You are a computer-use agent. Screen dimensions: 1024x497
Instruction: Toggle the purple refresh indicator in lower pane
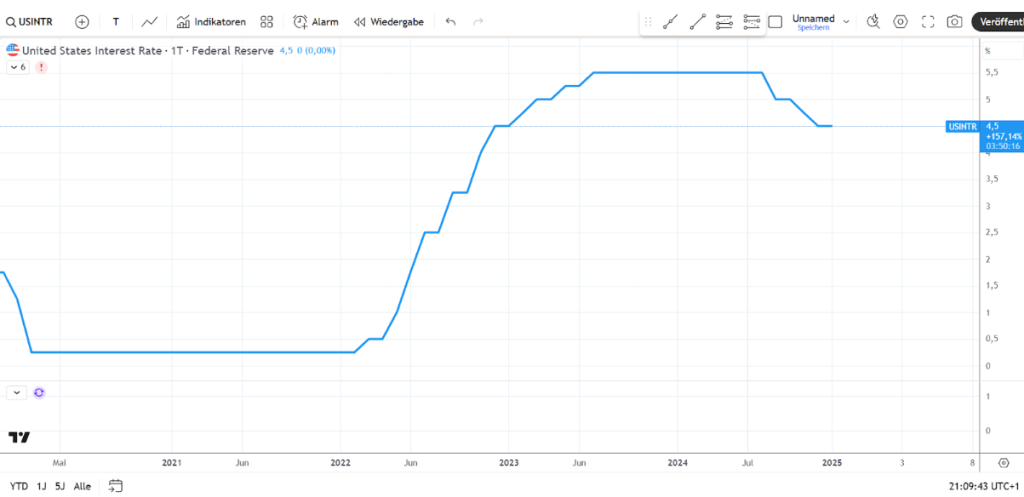[x=39, y=393]
